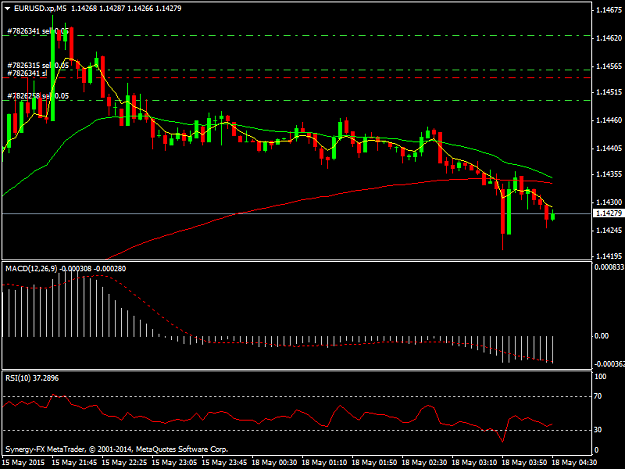Click the RSI 30 level label

598,430
